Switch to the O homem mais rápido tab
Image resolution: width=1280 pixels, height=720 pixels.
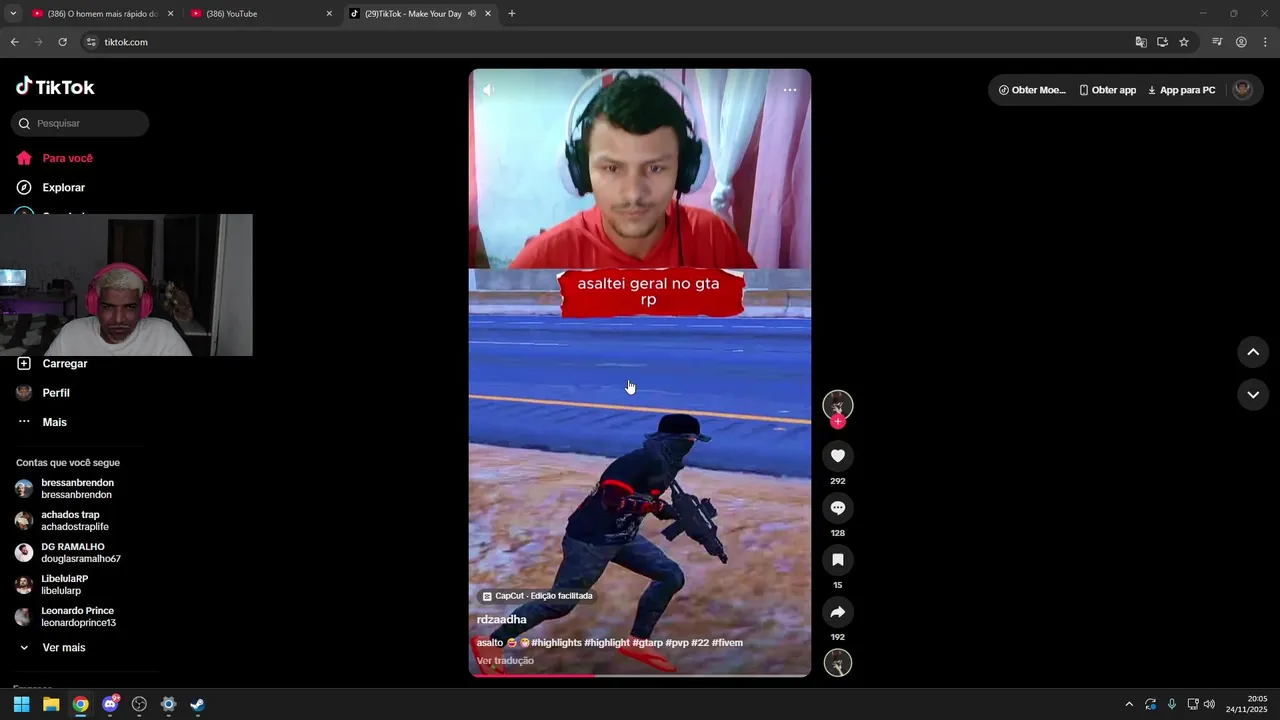(x=102, y=14)
